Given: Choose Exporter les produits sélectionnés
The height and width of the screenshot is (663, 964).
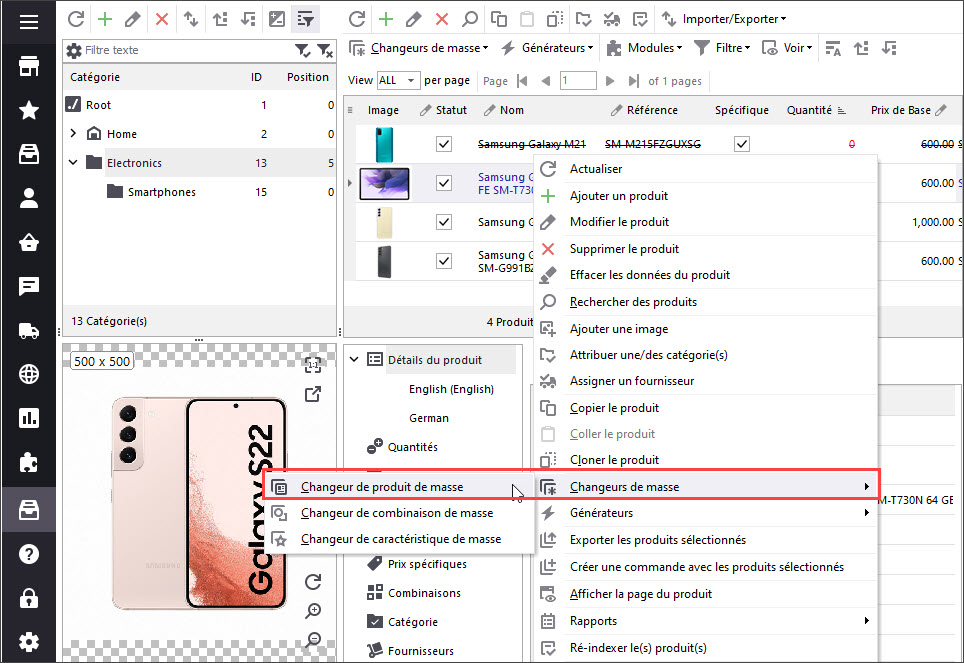Looking at the screenshot, I should pyautogui.click(x=706, y=539).
